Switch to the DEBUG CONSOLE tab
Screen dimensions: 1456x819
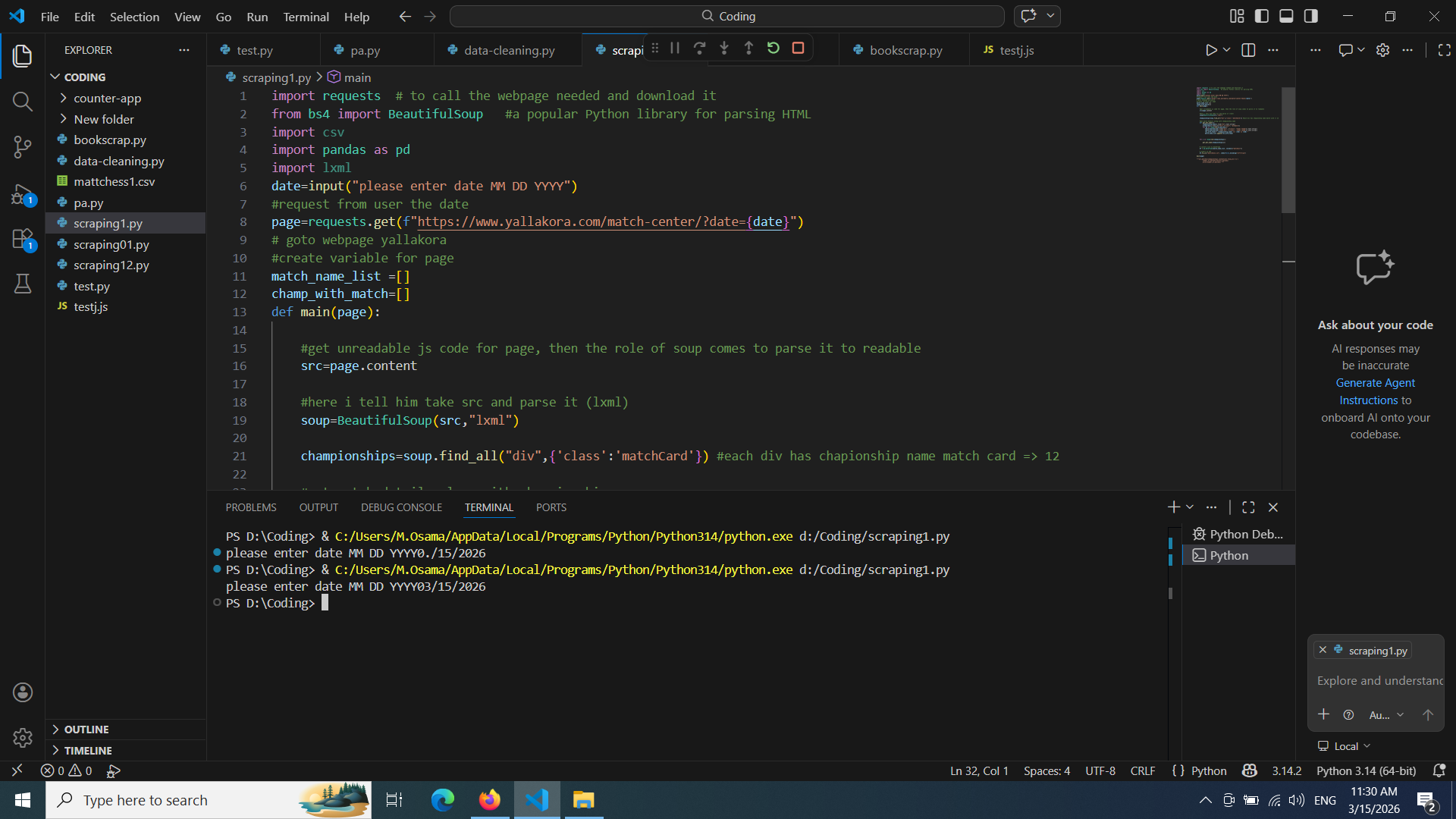pyautogui.click(x=401, y=507)
